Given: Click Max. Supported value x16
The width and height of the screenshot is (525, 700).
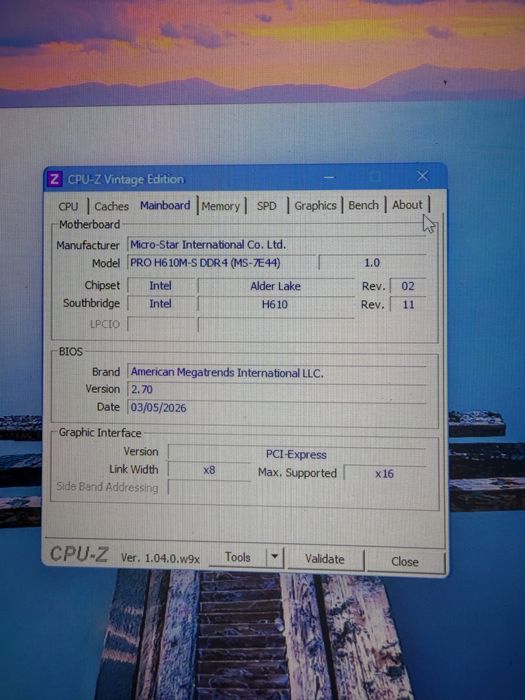Looking at the screenshot, I should [x=385, y=474].
